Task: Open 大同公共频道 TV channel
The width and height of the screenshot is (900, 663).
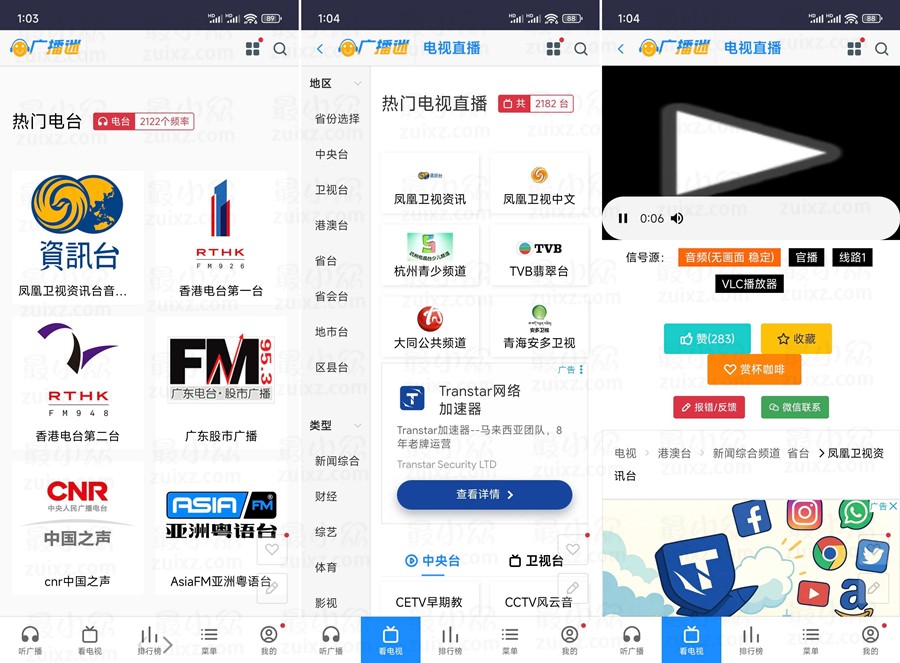Action: (430, 328)
